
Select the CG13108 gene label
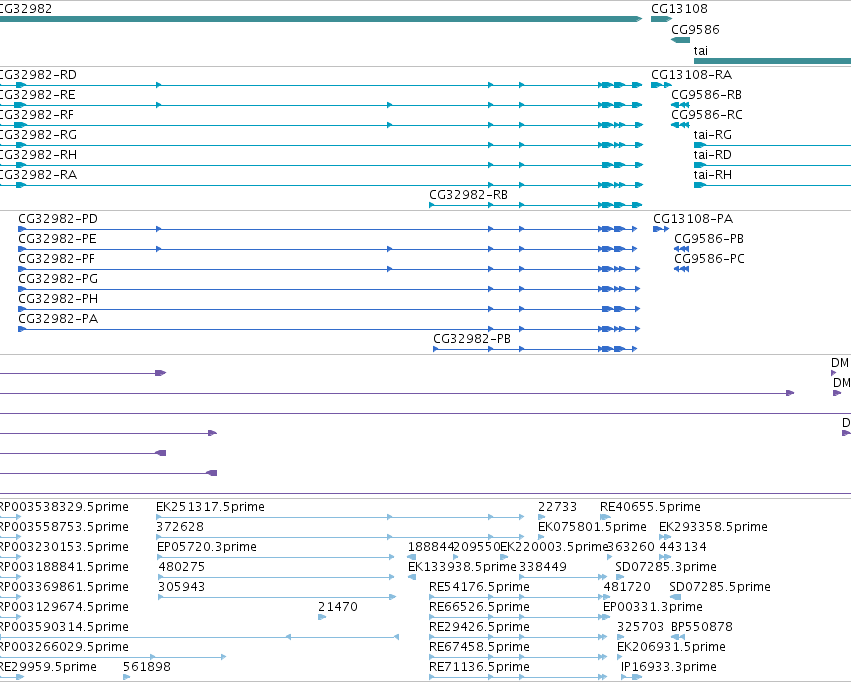pyautogui.click(x=679, y=9)
